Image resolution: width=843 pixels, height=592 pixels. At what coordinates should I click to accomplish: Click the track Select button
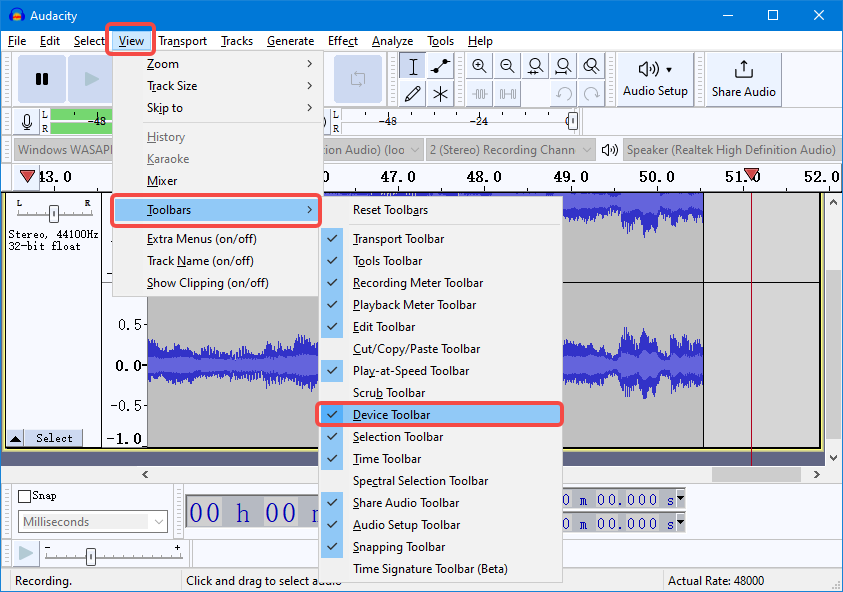coord(54,439)
